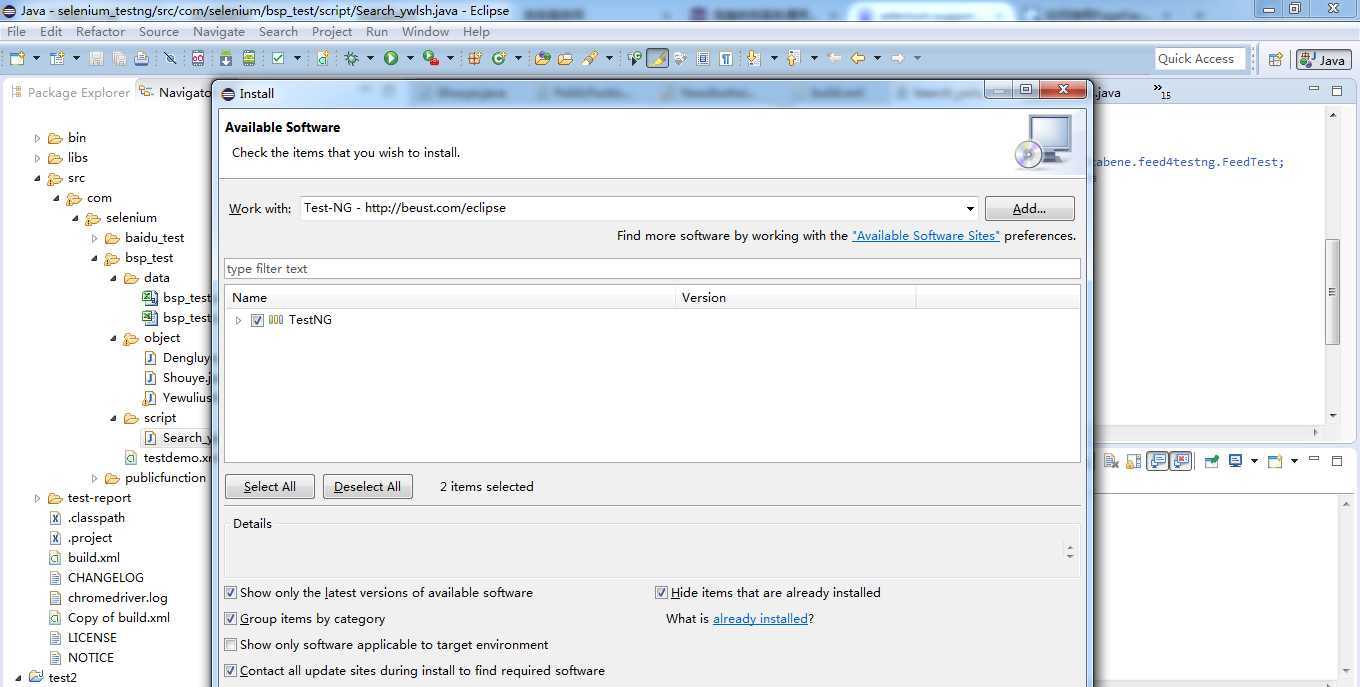Expand the publicfunction package

click(x=95, y=478)
